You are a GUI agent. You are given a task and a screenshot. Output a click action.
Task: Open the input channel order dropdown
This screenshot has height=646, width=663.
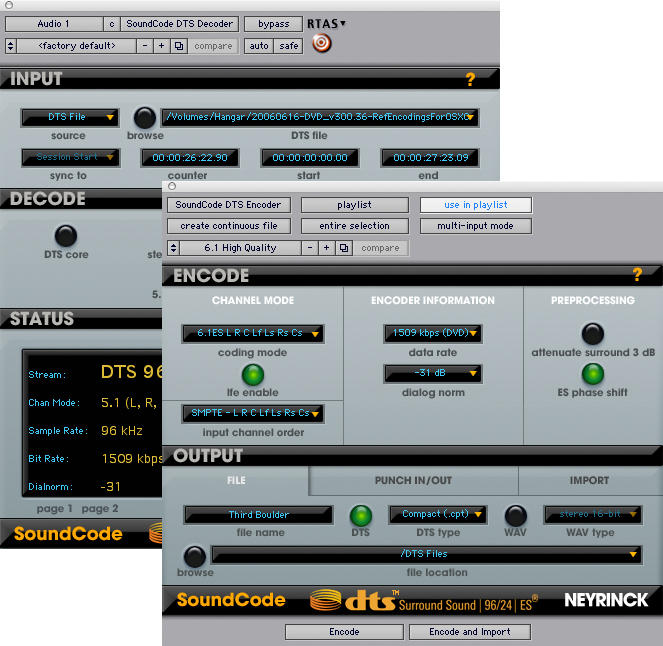(253, 413)
